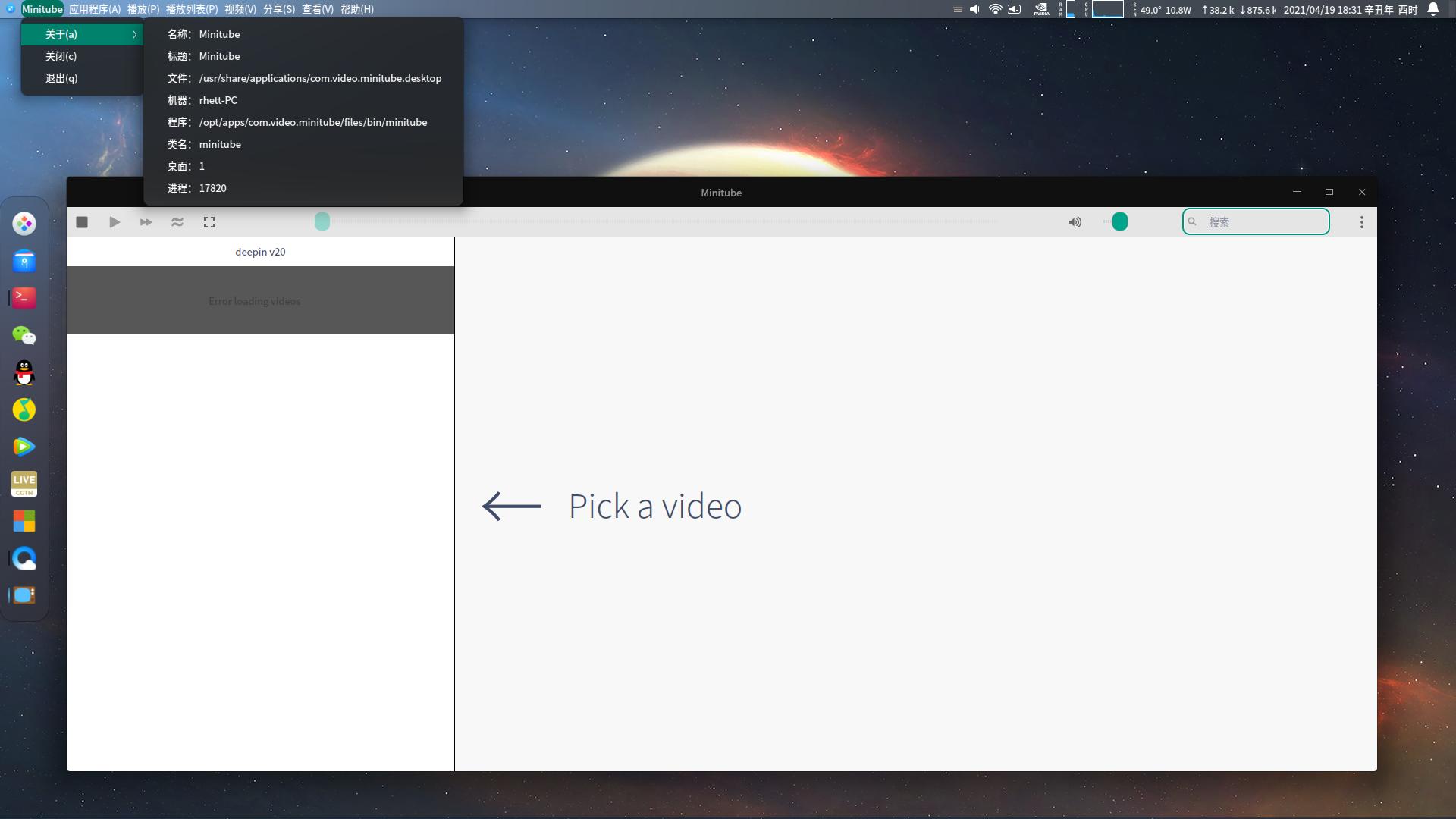Click the stop playback button
The width and height of the screenshot is (1456, 819).
click(x=82, y=222)
